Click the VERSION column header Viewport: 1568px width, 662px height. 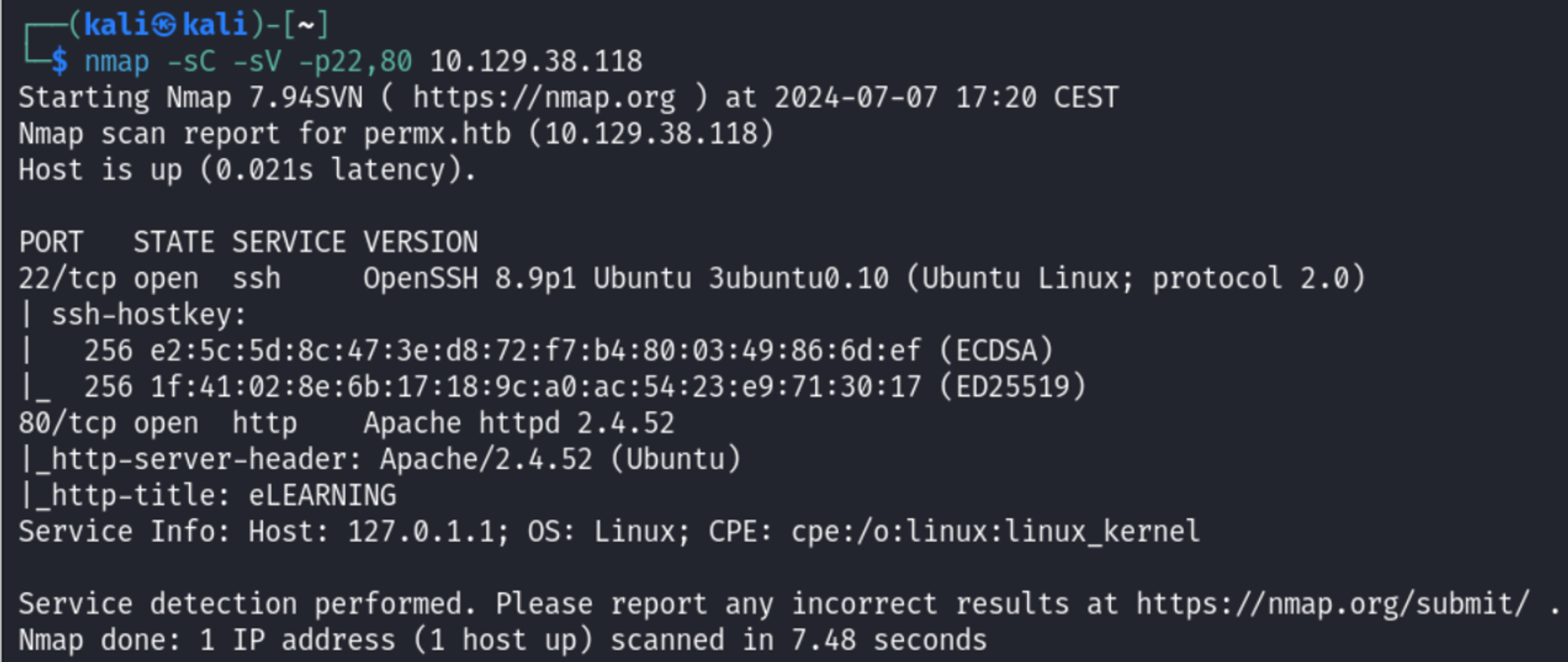click(x=420, y=242)
